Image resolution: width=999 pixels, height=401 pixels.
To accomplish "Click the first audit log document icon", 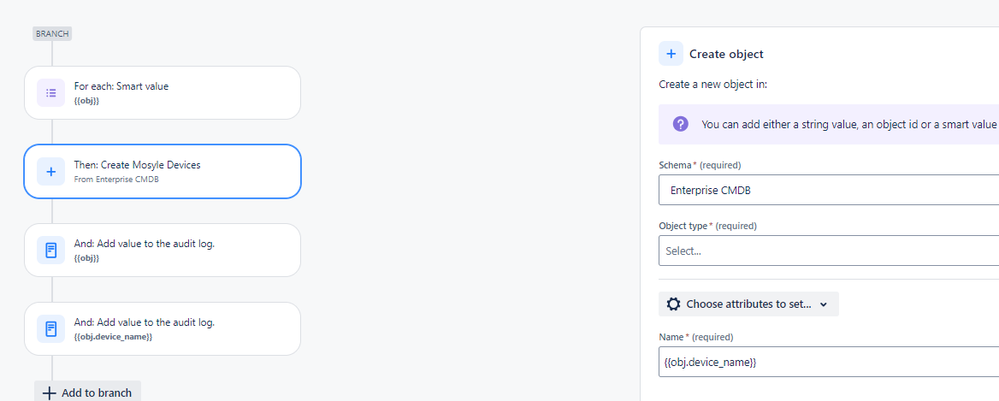I will pyautogui.click(x=51, y=250).
